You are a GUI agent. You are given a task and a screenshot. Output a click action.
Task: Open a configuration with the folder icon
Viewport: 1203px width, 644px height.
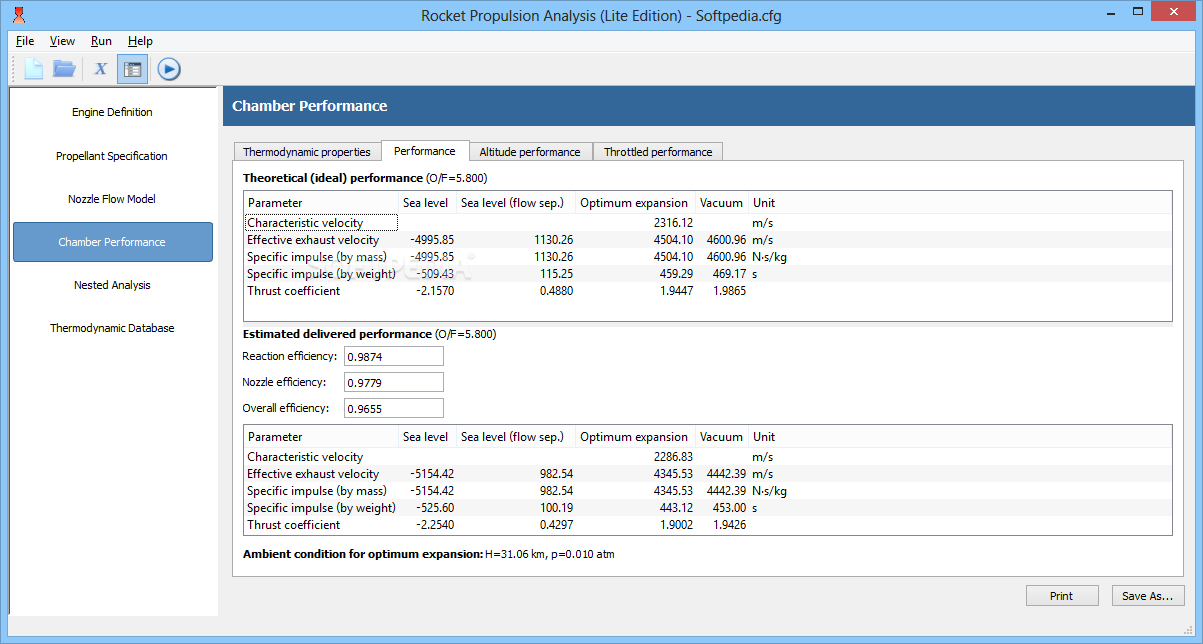[65, 69]
